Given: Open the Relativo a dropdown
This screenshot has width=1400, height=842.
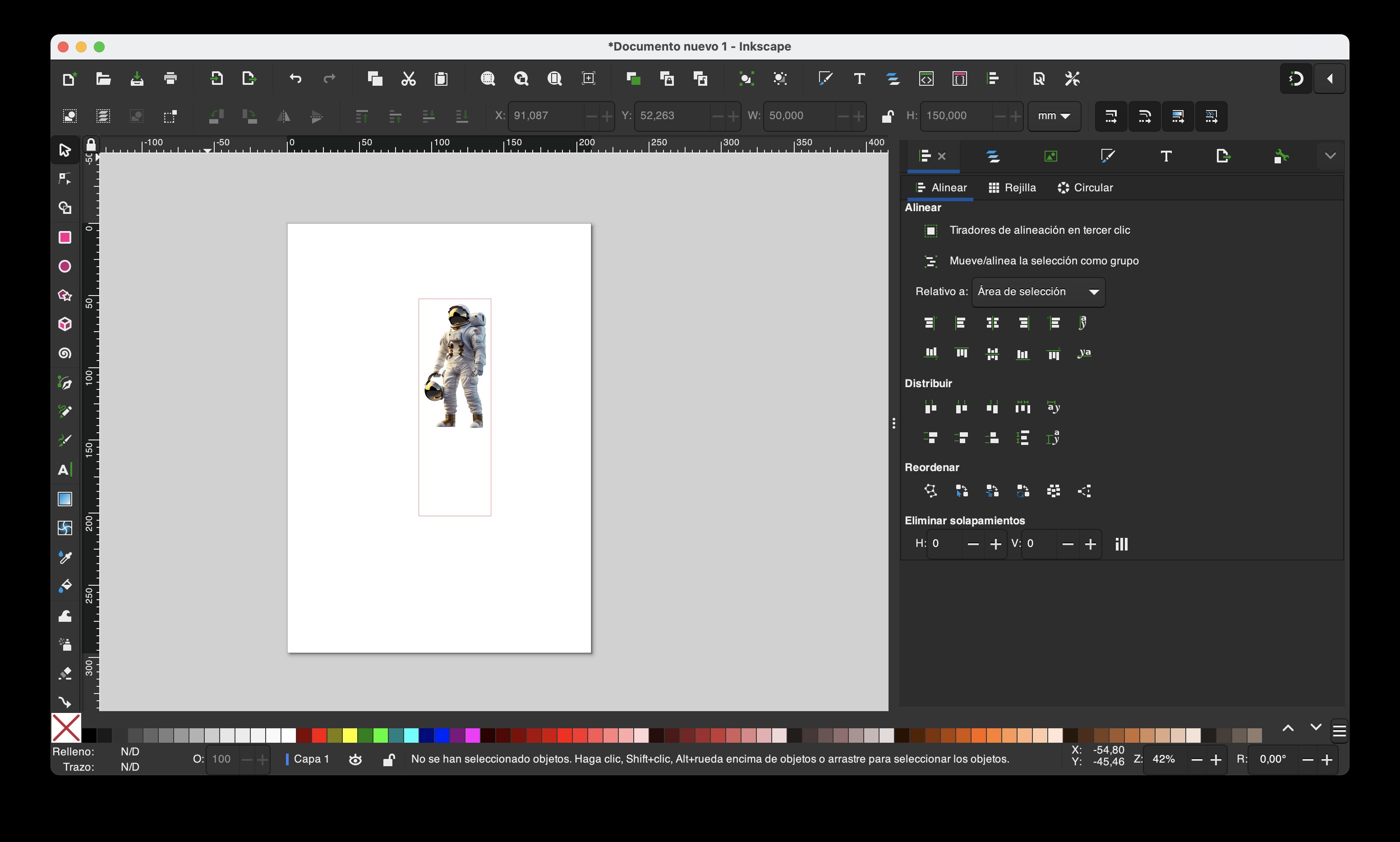Looking at the screenshot, I should coord(1038,291).
